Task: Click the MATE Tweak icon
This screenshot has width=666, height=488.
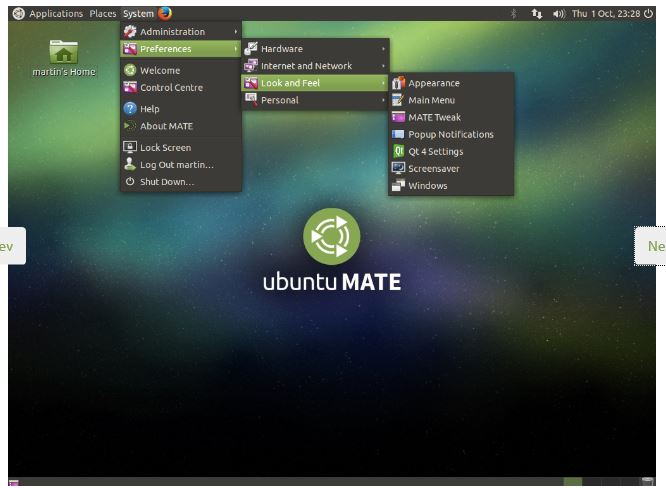Action: [x=398, y=117]
